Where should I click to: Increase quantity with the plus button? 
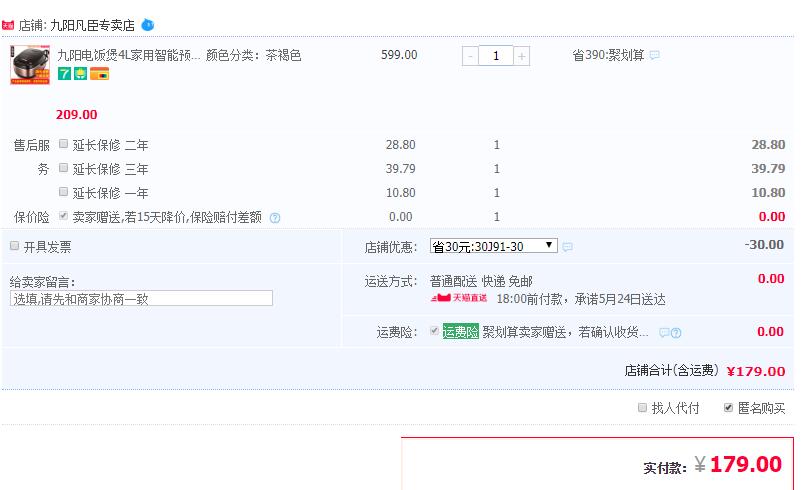click(522, 56)
